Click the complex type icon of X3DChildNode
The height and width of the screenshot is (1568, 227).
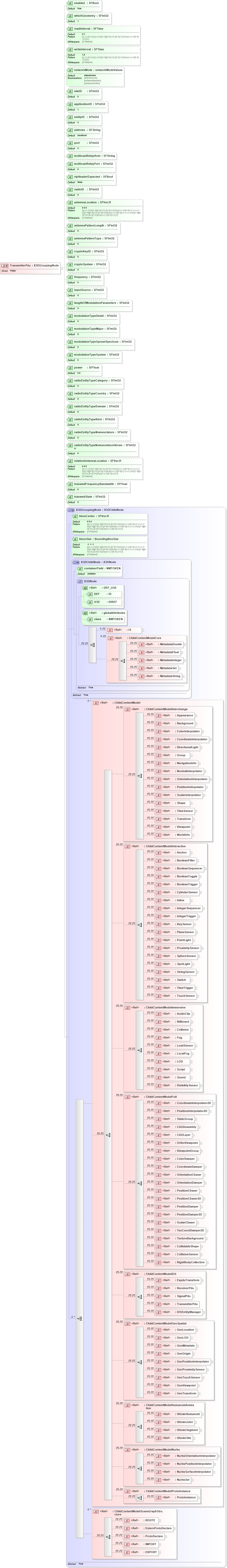pos(76,562)
